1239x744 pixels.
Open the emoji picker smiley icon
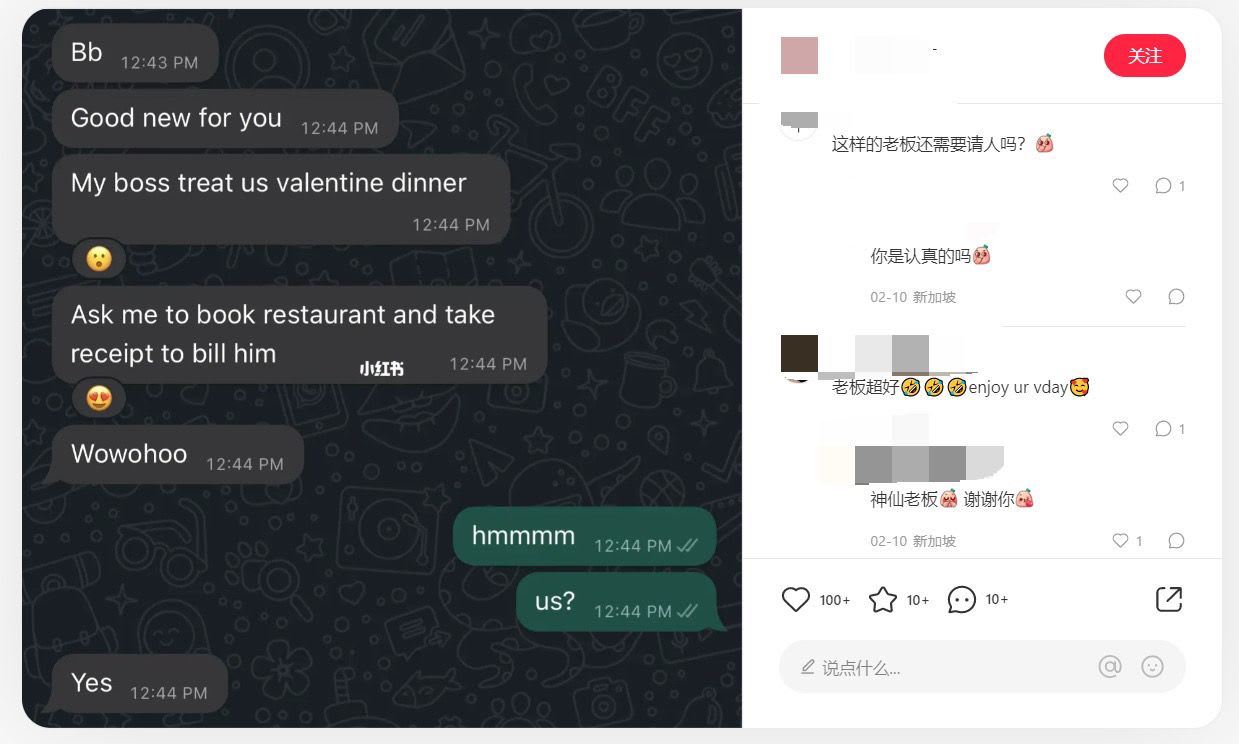[x=1152, y=667]
